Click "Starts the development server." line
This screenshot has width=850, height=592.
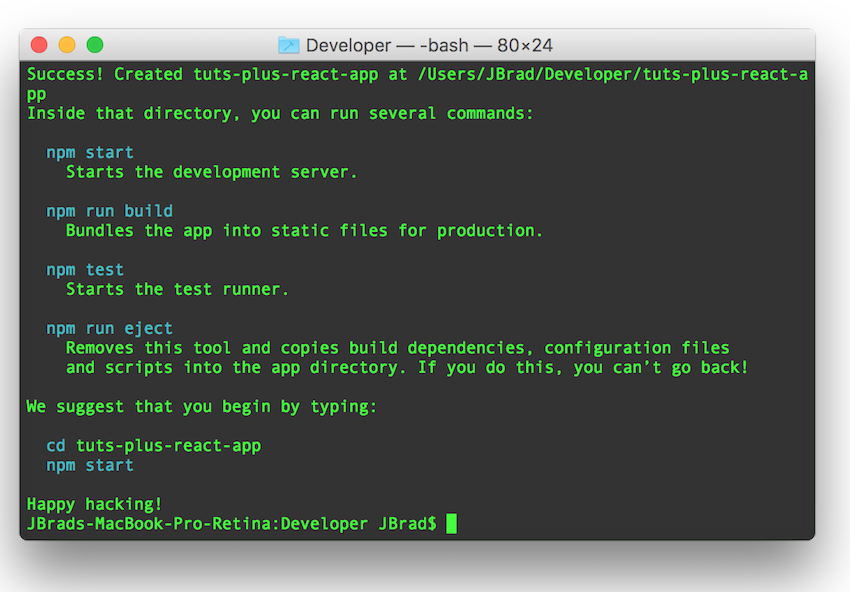(211, 172)
